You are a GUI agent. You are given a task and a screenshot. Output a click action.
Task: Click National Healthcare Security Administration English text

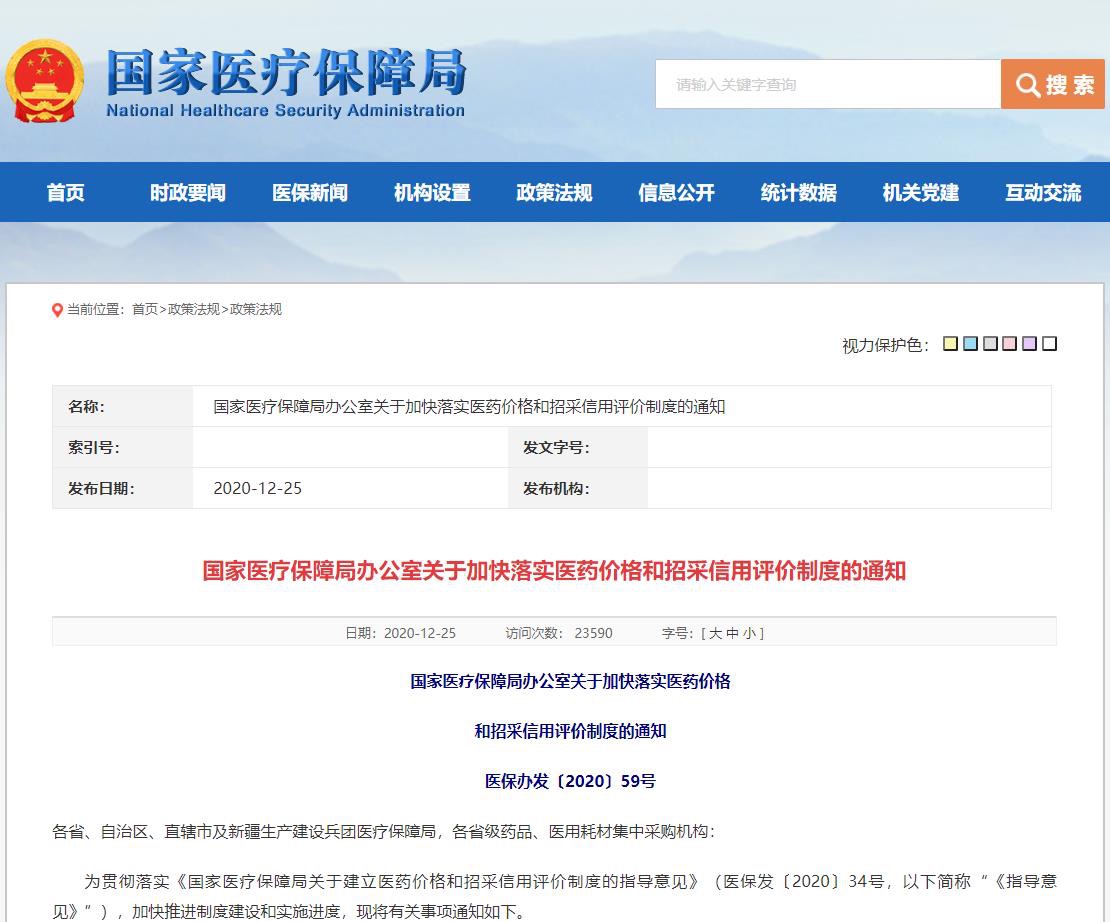[x=286, y=110]
